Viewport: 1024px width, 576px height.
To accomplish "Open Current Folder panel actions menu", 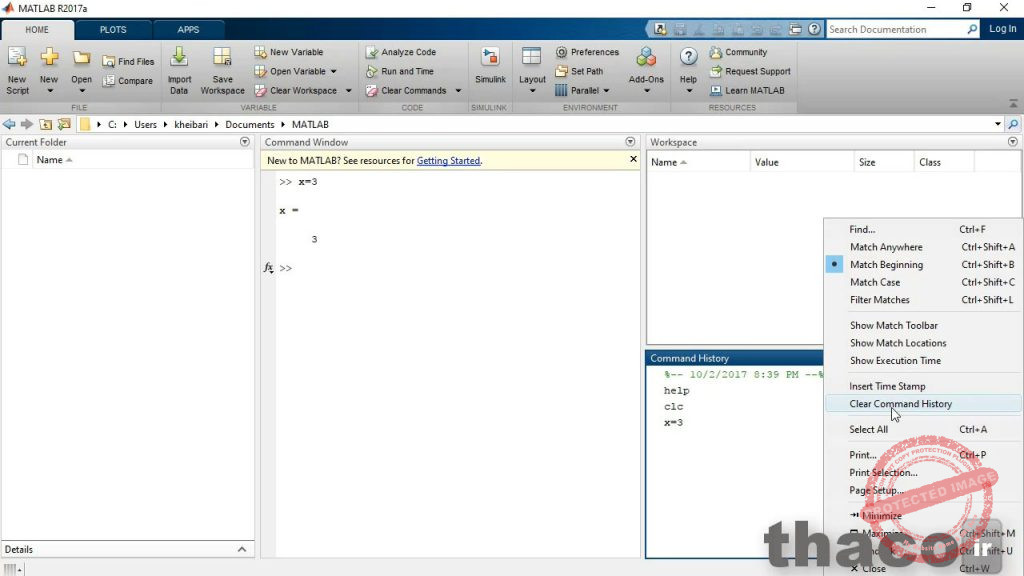I will [x=245, y=142].
